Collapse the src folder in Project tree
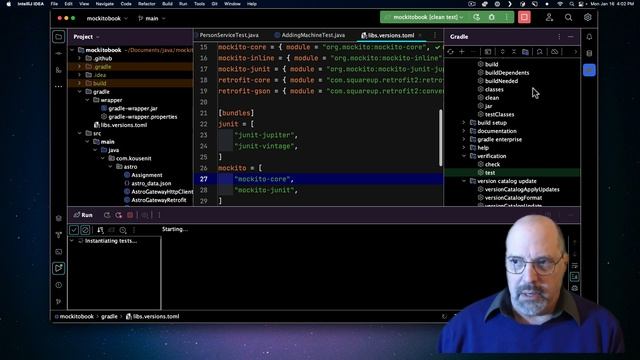The image size is (640, 360). [80, 133]
